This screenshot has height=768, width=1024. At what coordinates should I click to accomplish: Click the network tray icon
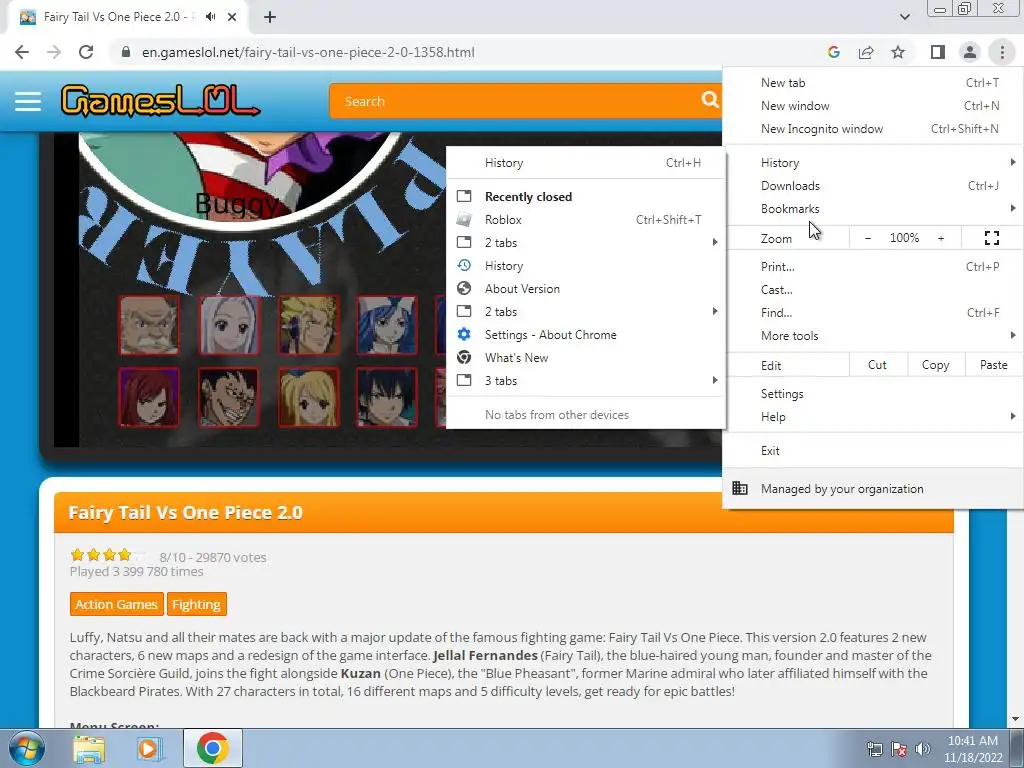pos(874,749)
